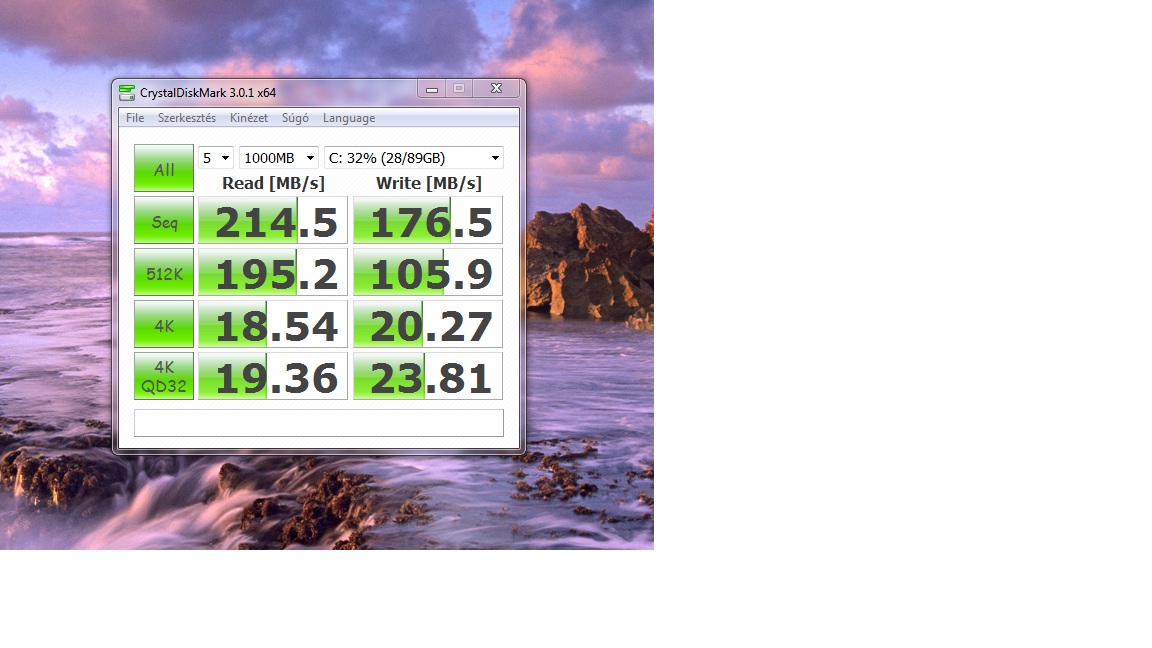This screenshot has width=1152, height=648.
Task: Run all benchmarks with the All button
Action: [x=164, y=168]
